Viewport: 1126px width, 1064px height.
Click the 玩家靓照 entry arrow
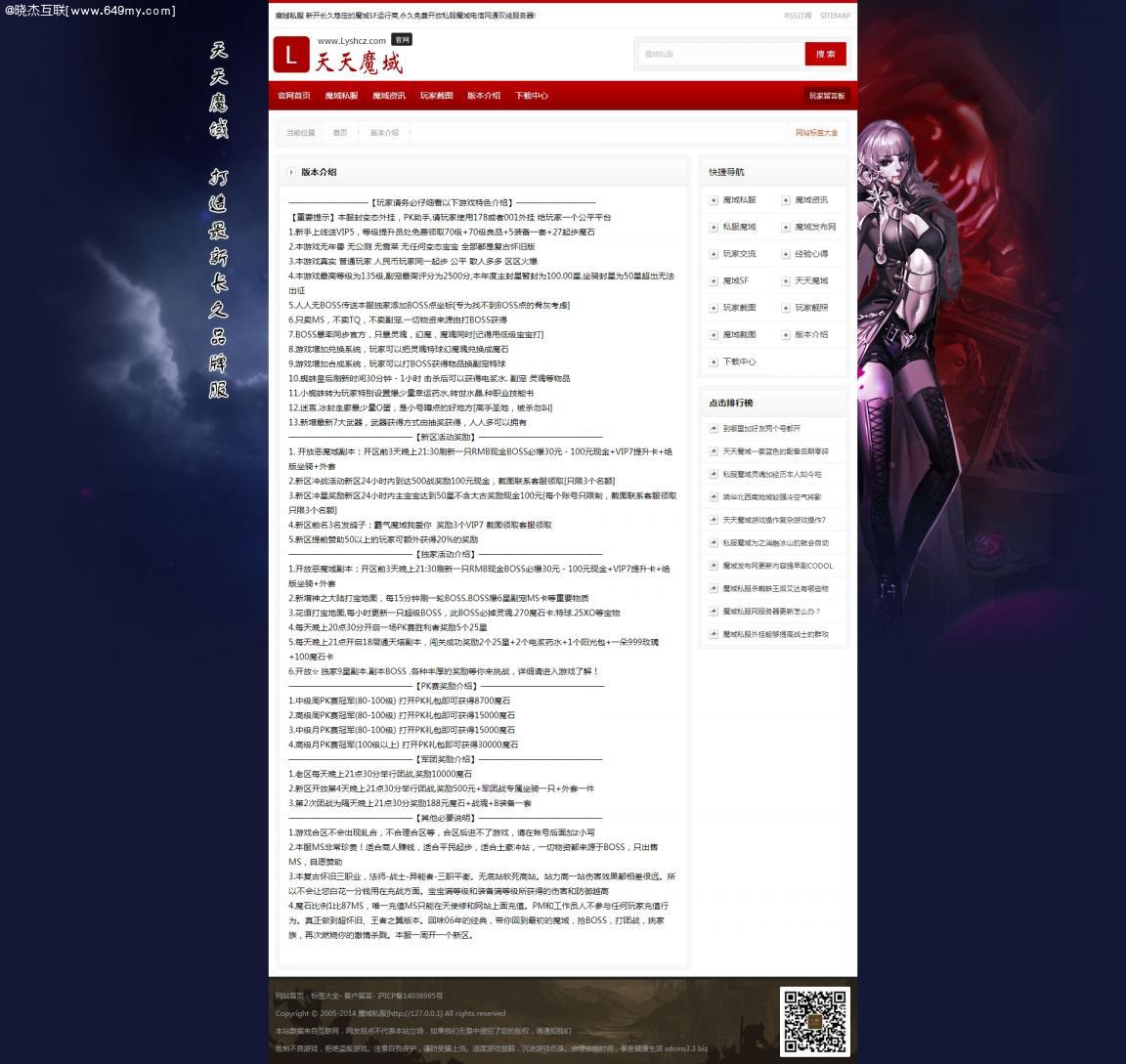[786, 308]
